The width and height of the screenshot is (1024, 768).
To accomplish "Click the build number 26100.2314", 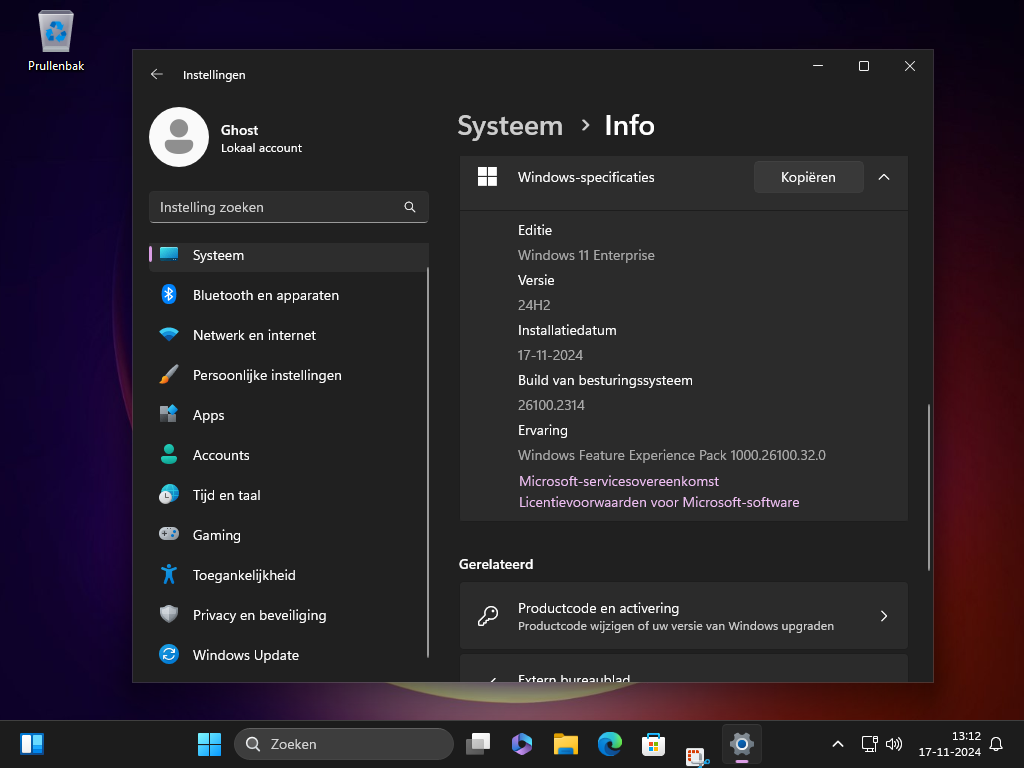I will (x=551, y=405).
